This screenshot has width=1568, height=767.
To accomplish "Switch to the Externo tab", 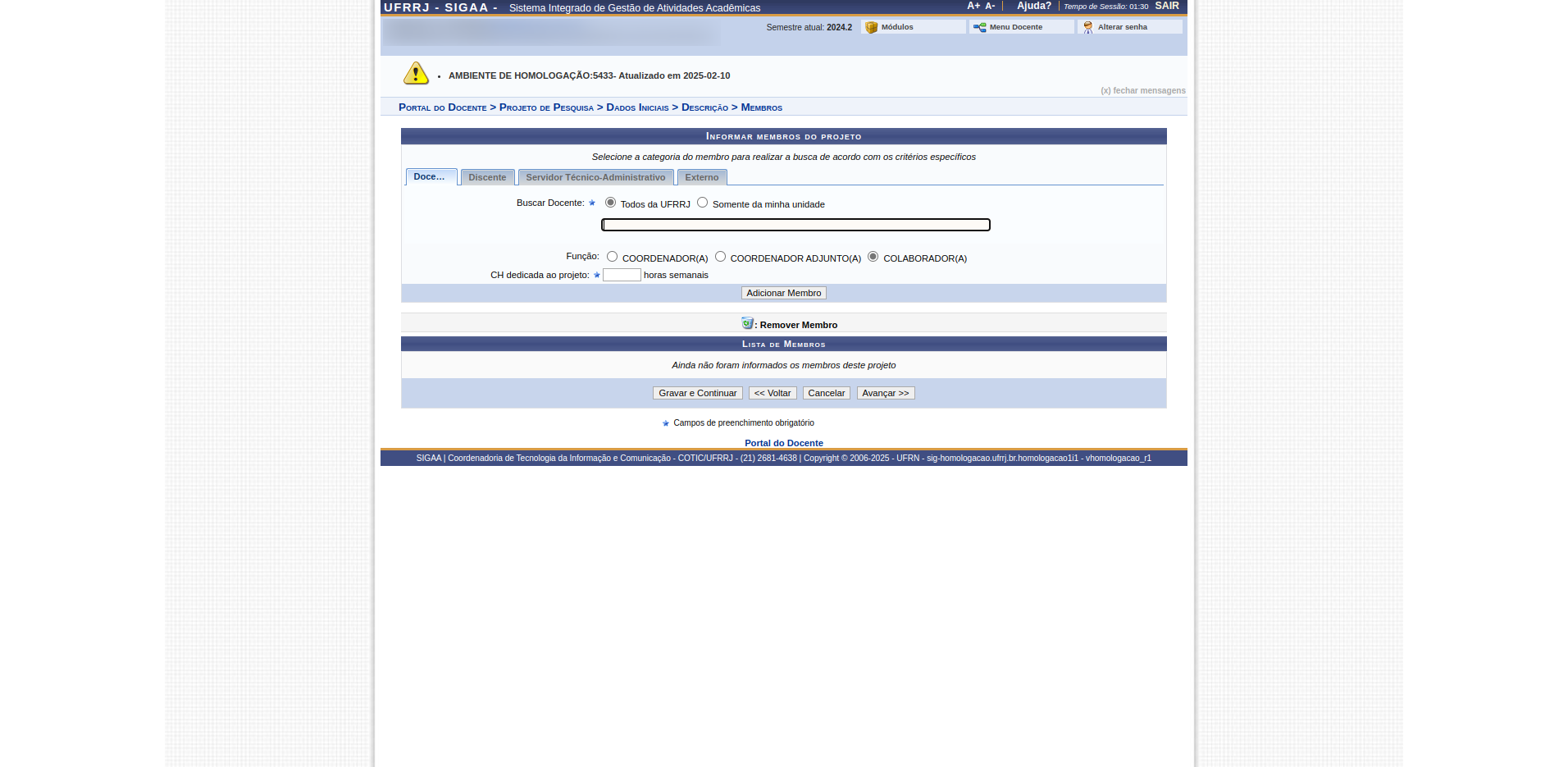I will 701,177.
